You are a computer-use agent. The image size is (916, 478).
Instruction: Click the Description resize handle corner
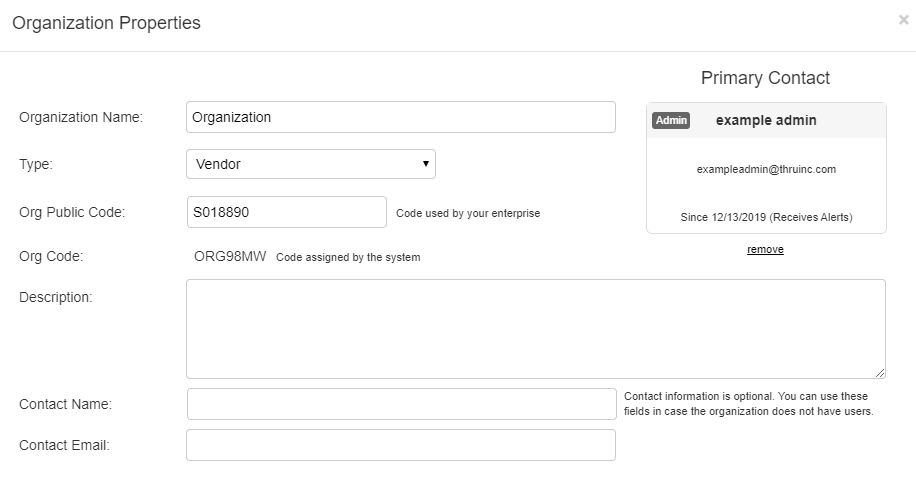(880, 373)
